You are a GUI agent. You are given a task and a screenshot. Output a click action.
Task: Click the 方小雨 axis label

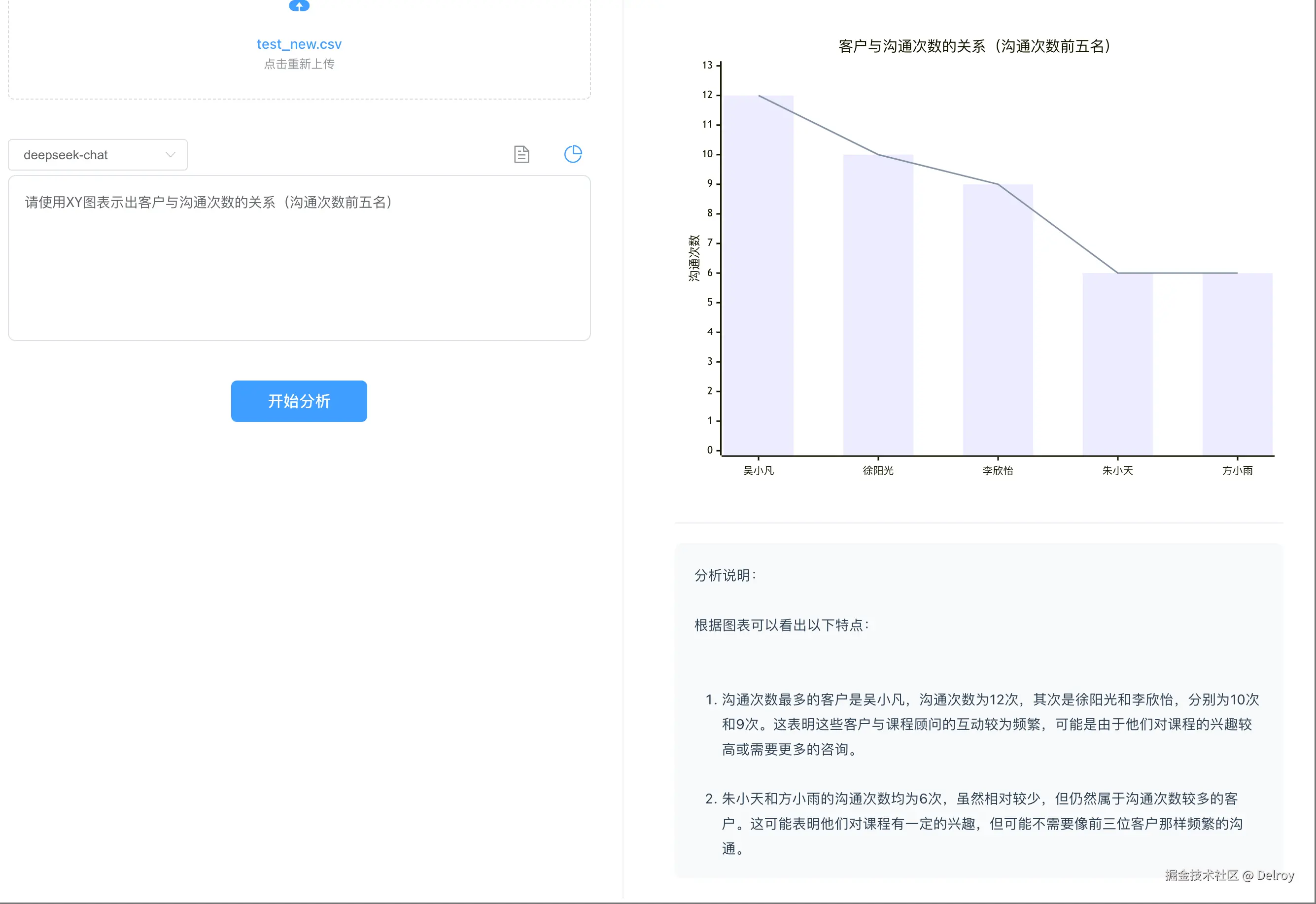click(1237, 470)
